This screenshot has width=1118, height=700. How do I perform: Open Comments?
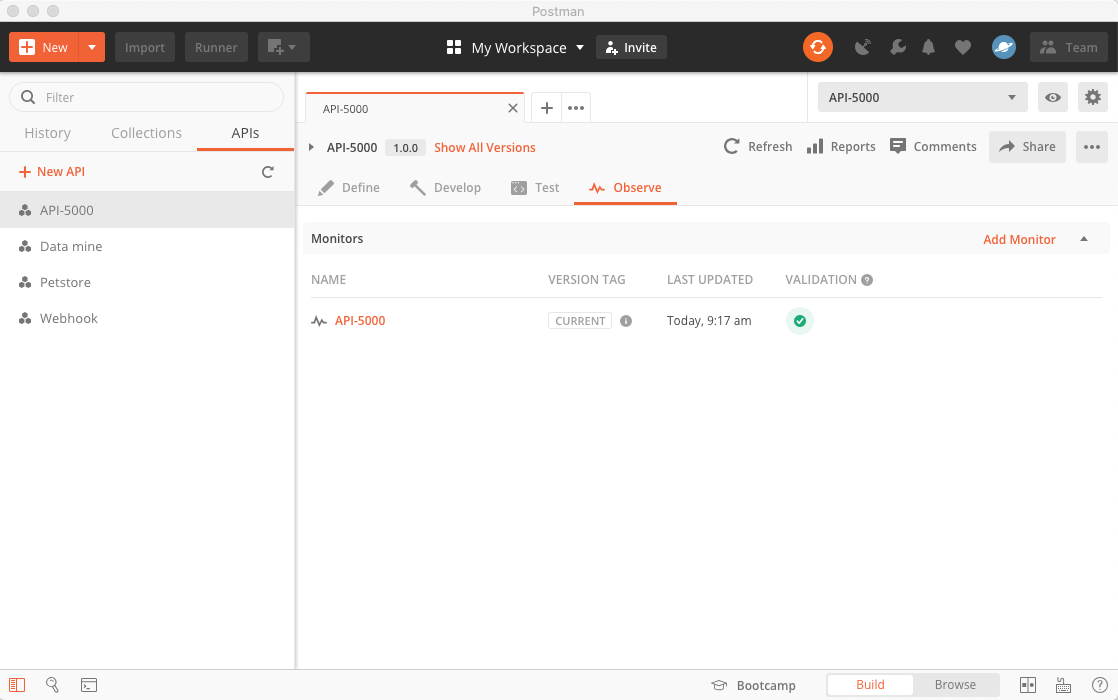click(x=933, y=146)
